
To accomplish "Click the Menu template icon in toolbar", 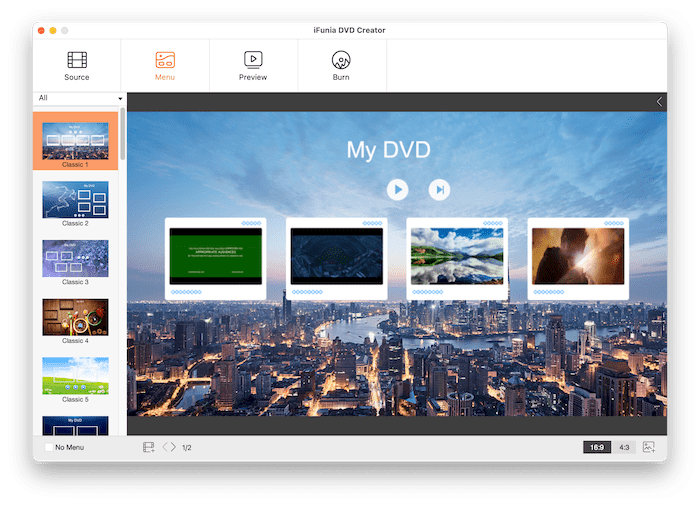I will [x=165, y=60].
